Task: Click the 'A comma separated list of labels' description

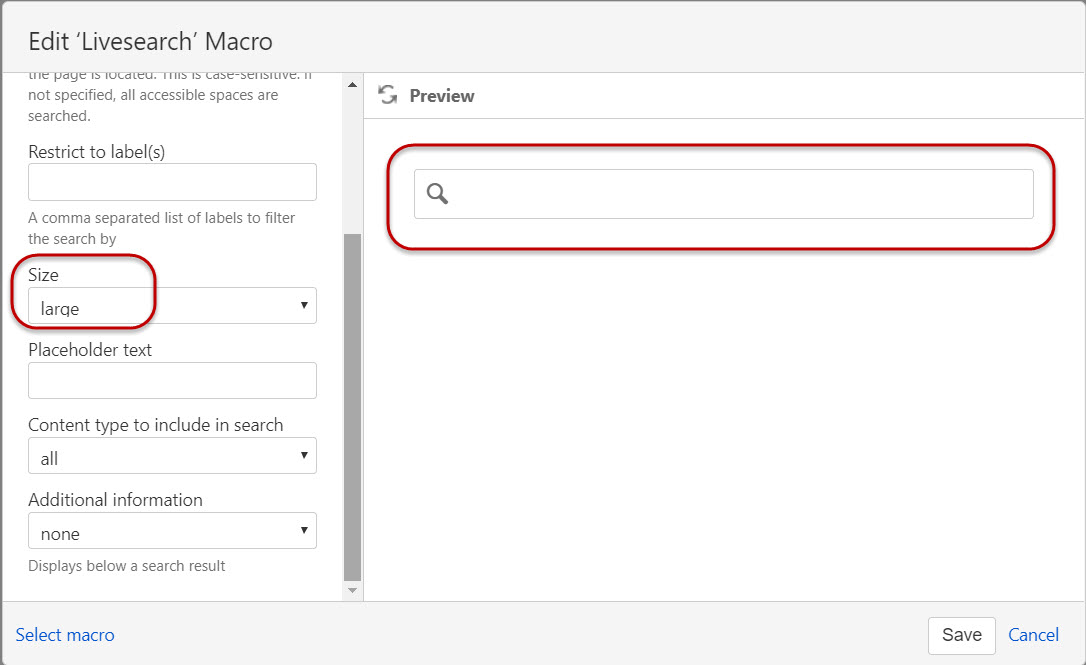Action: (161, 228)
